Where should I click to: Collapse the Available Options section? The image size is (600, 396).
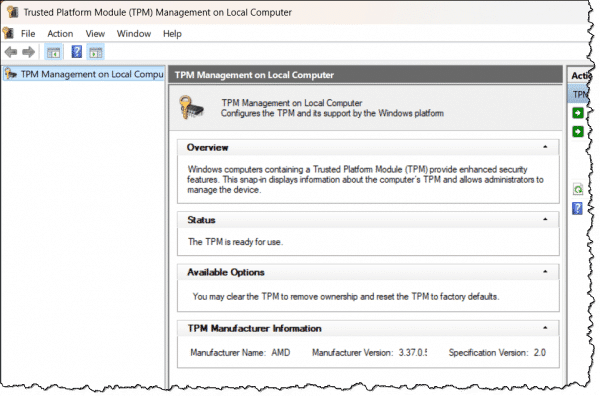coord(545,272)
